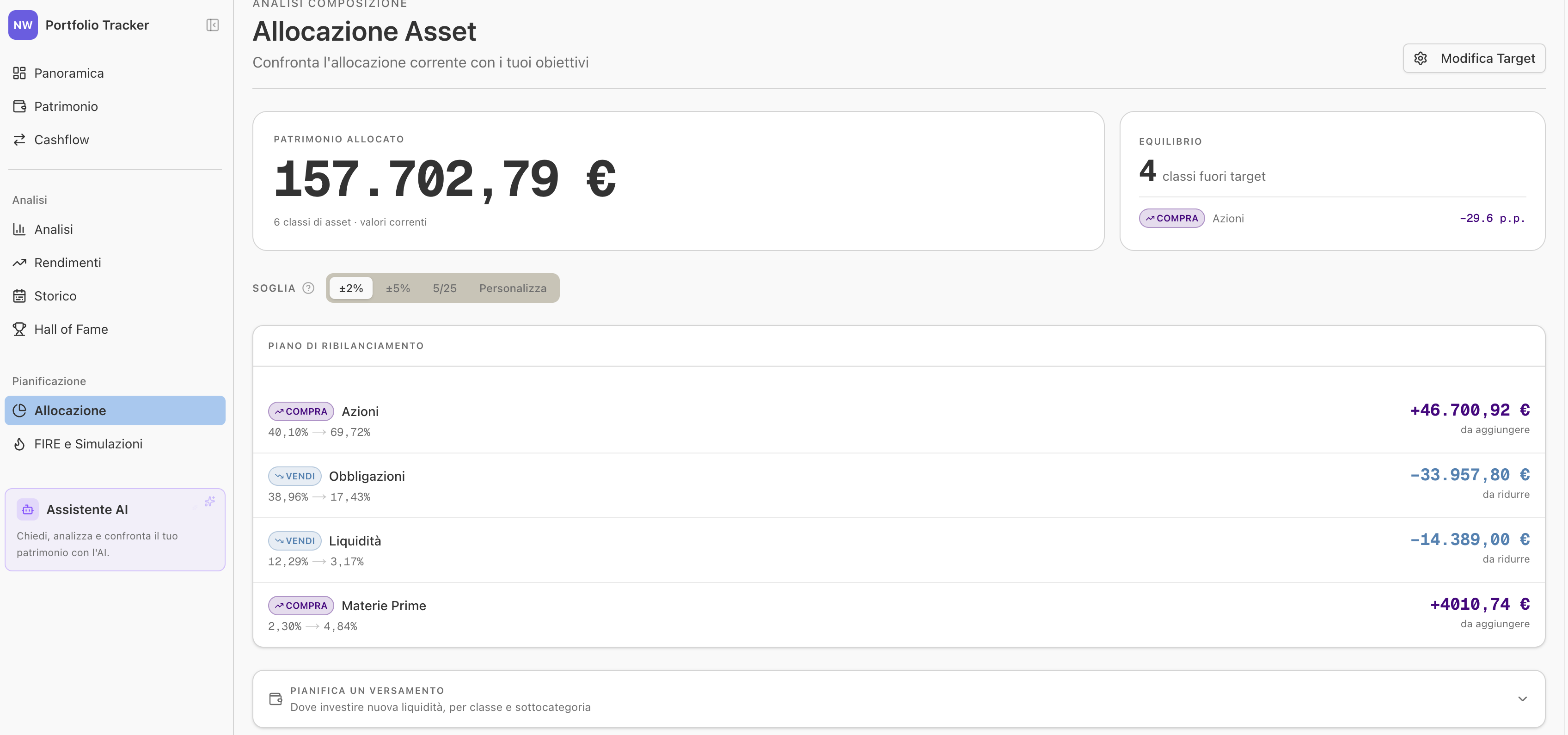
Task: Click the VENDI badge next to Obbligazioni
Action: coord(294,477)
